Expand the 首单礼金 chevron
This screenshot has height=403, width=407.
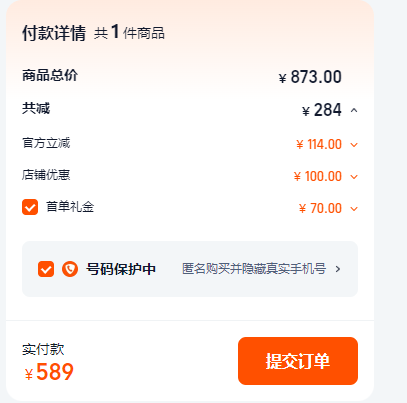tap(354, 209)
